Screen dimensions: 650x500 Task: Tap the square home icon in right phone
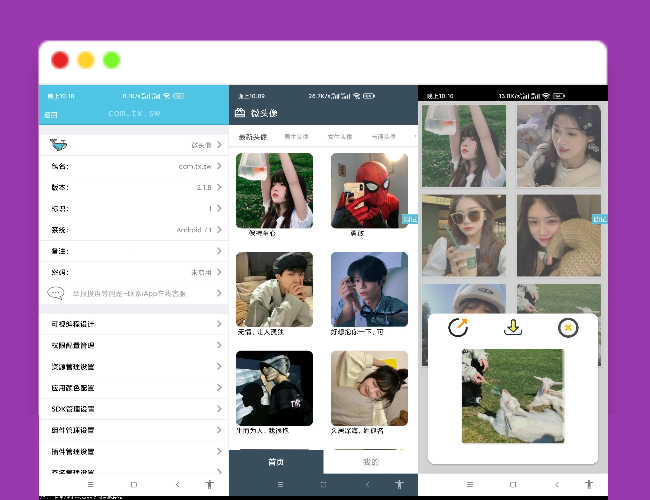tap(513, 484)
